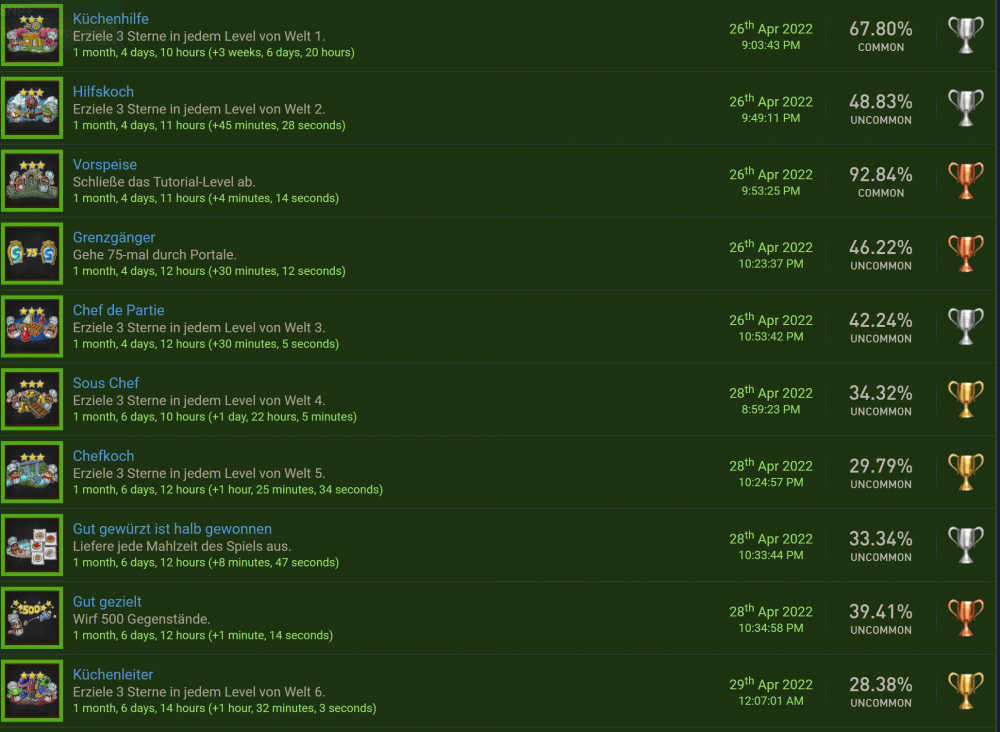The height and width of the screenshot is (732, 1000).
Task: Click the Gut gewürzt ist halb gewonnen image
Action: [x=32, y=546]
